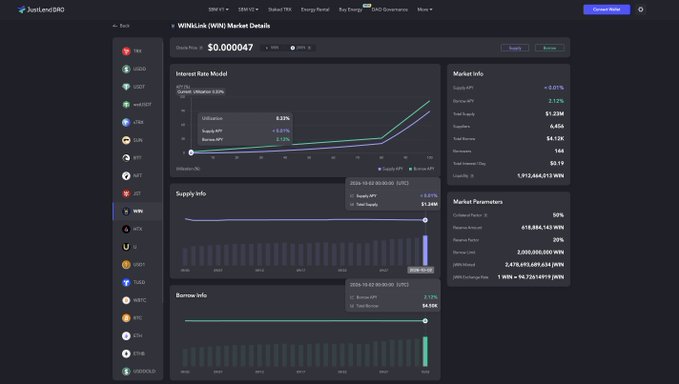Screen dimensions: 679x384
Task: Open settings gear in top bar
Action: 640,9
